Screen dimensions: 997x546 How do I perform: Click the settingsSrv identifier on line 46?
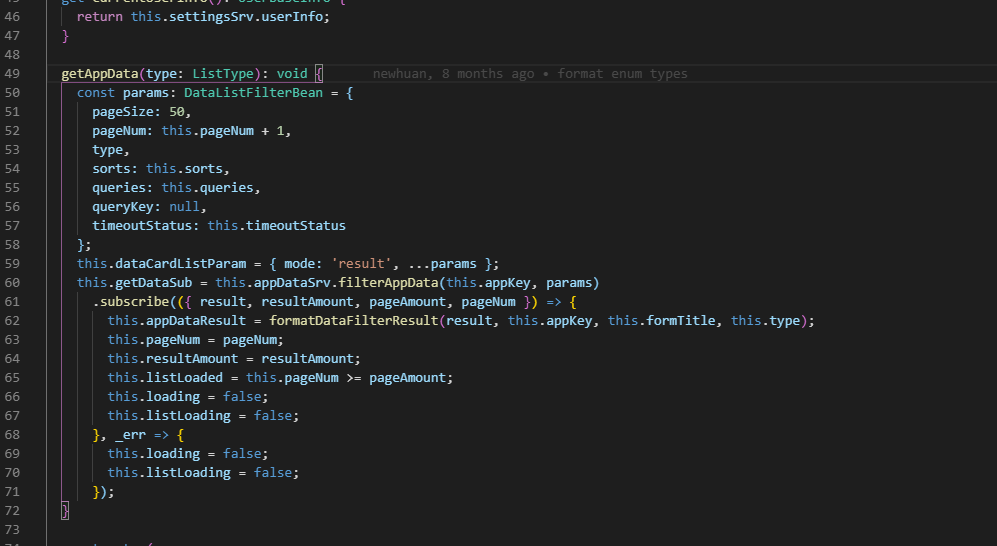point(211,17)
